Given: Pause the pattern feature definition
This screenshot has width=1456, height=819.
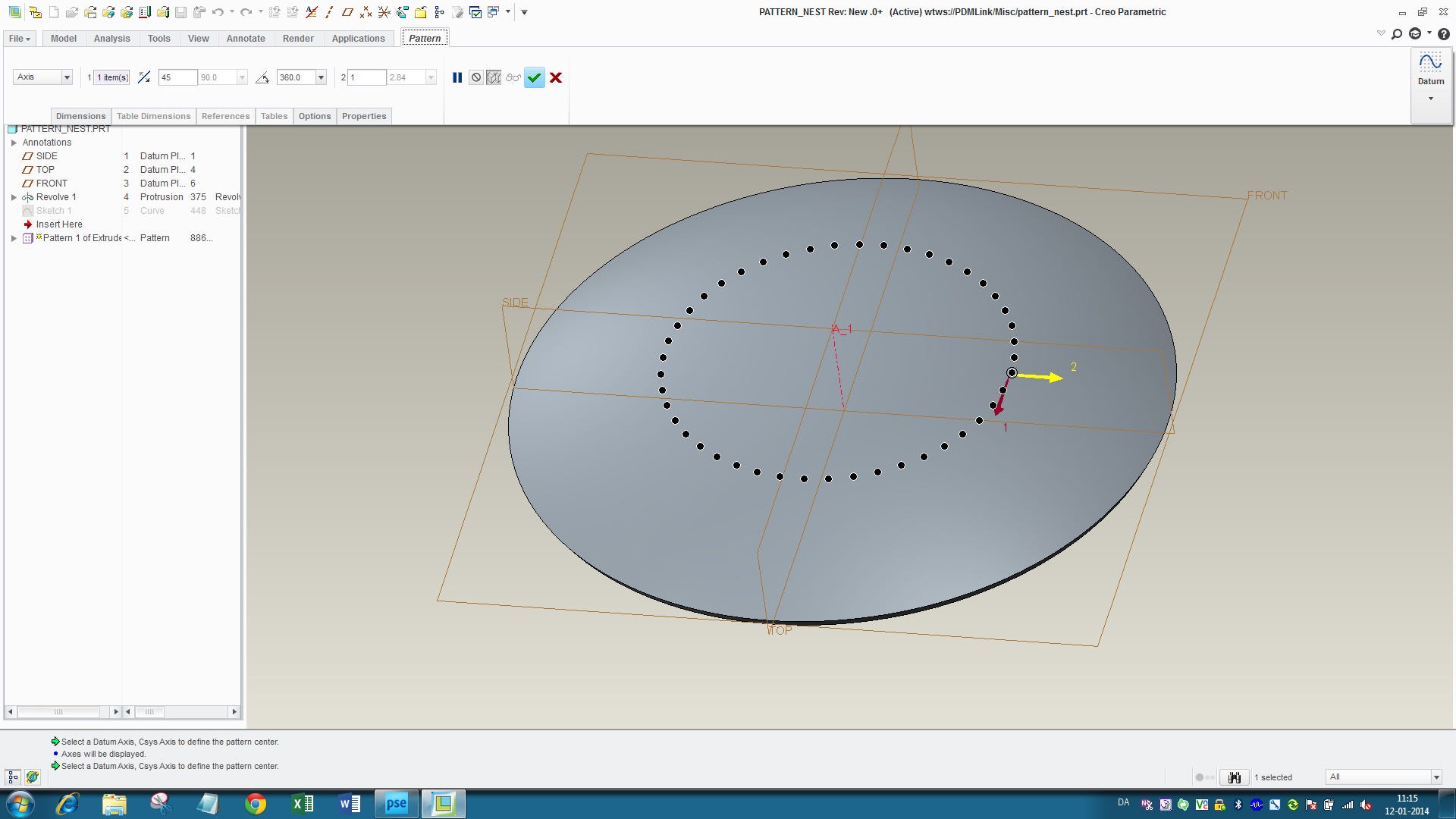Looking at the screenshot, I should pos(457,77).
